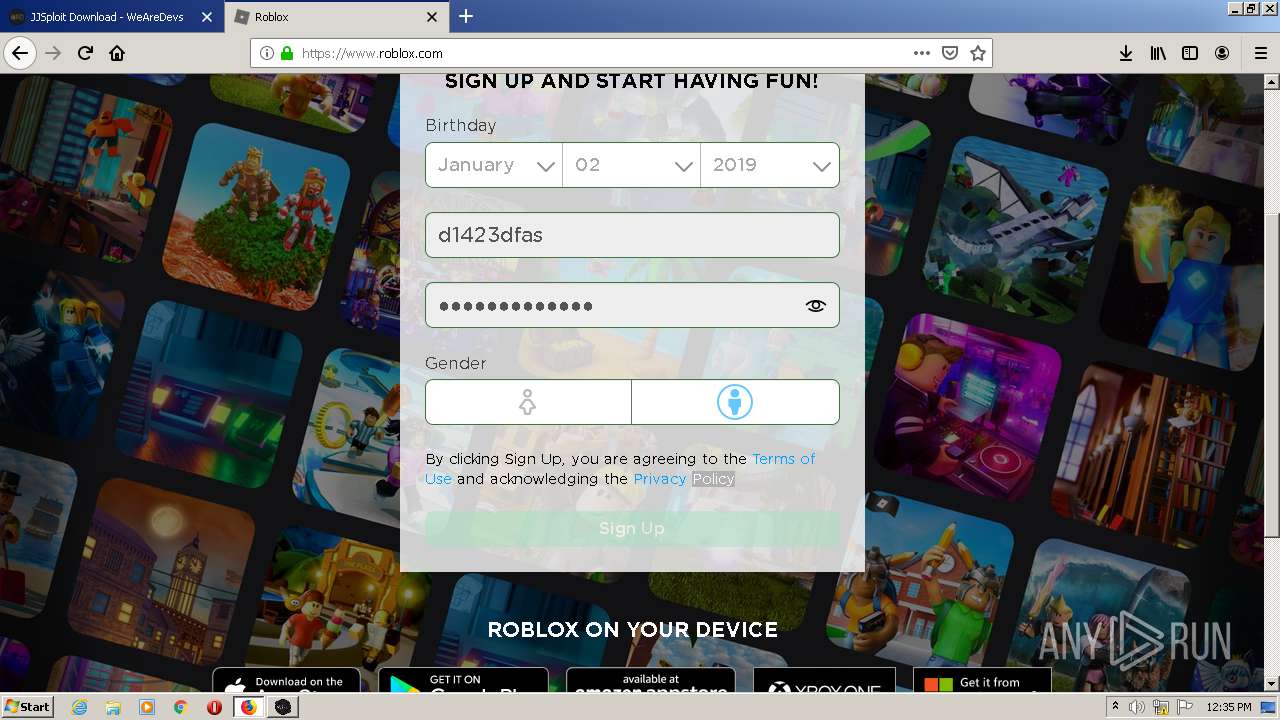1280x720 pixels.
Task: Go to the browser home page
Action: 117,53
